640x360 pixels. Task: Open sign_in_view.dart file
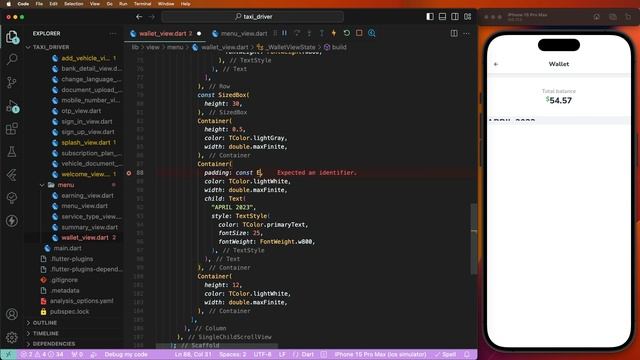(x=87, y=122)
